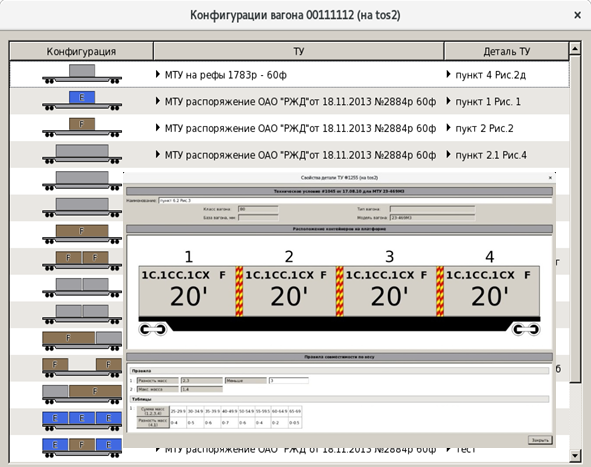Image resolution: width=591 pixels, height=467 pixels.
Task: Click the '0-7' table cell
Action: pyautogui.click(x=229, y=423)
